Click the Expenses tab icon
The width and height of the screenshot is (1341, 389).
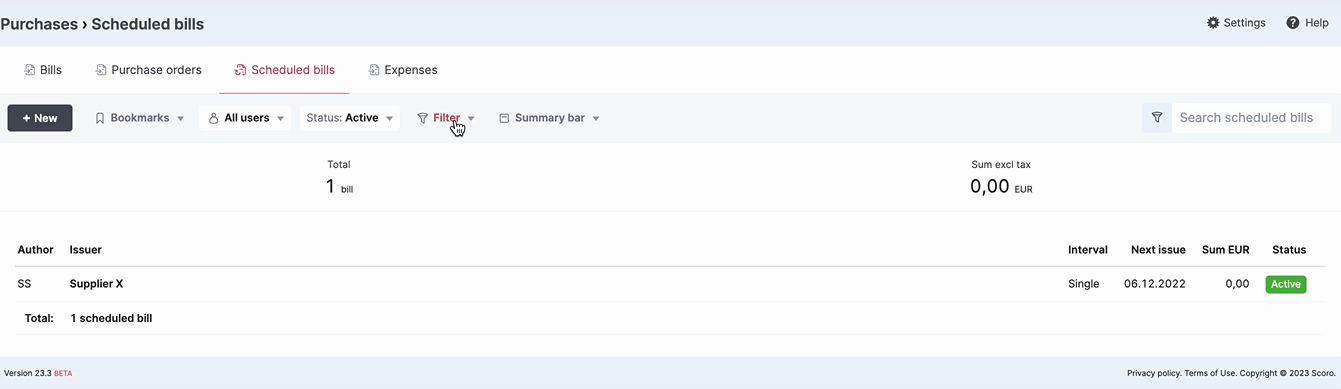click(374, 70)
